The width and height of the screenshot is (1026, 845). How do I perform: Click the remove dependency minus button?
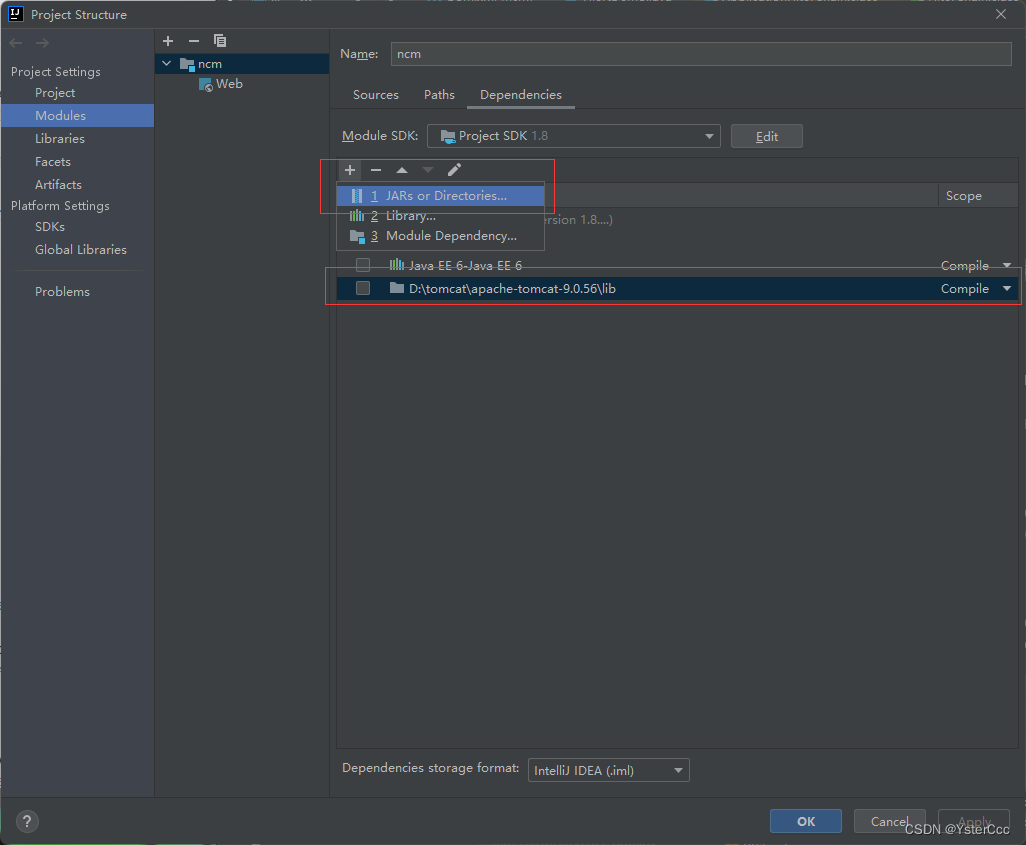click(376, 170)
